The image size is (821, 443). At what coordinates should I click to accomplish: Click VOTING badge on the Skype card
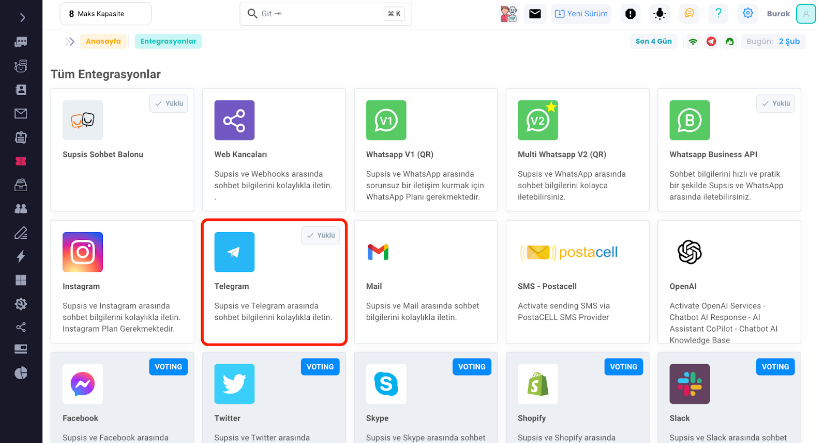(472, 367)
